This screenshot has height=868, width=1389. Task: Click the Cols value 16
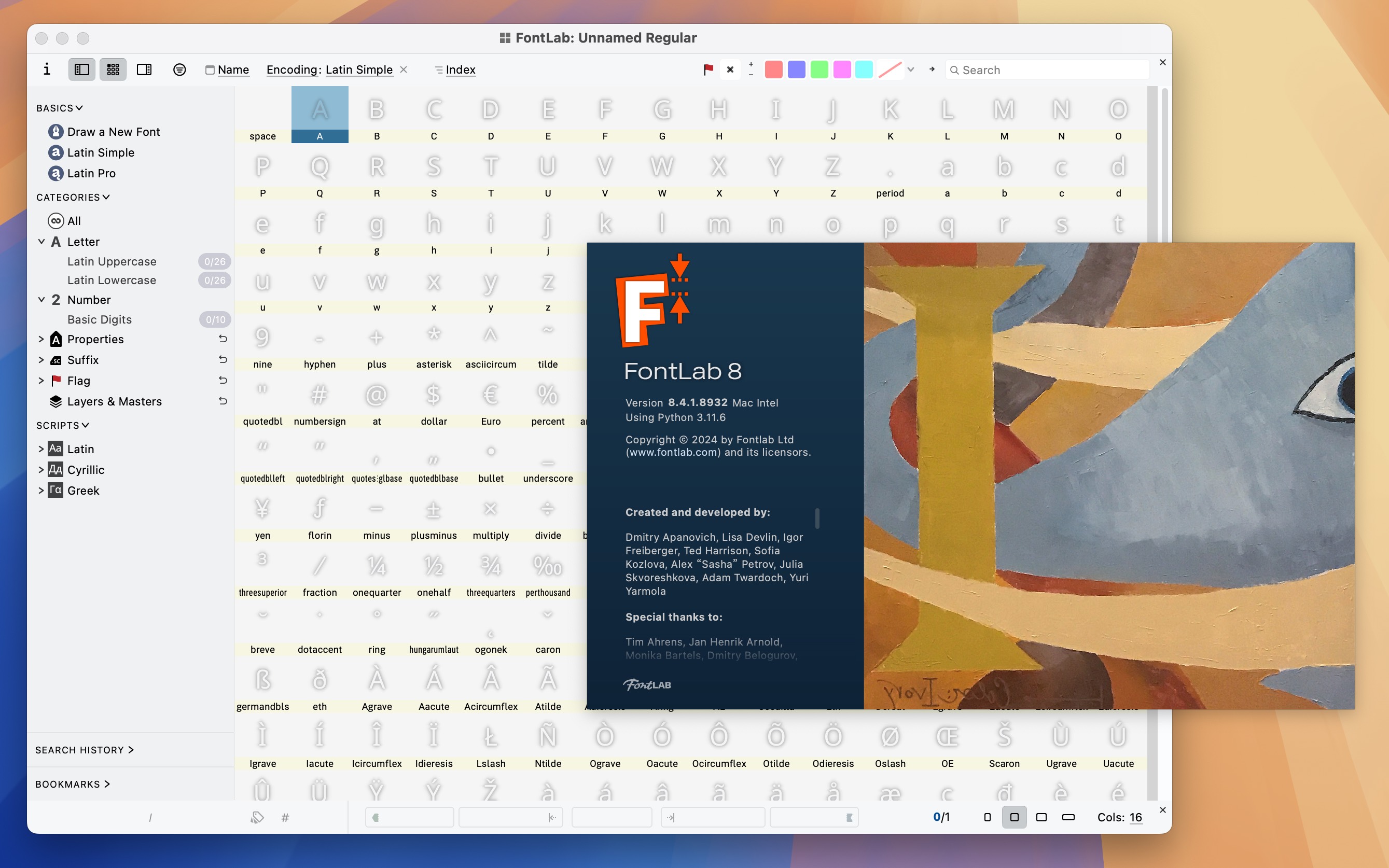[x=1135, y=817]
